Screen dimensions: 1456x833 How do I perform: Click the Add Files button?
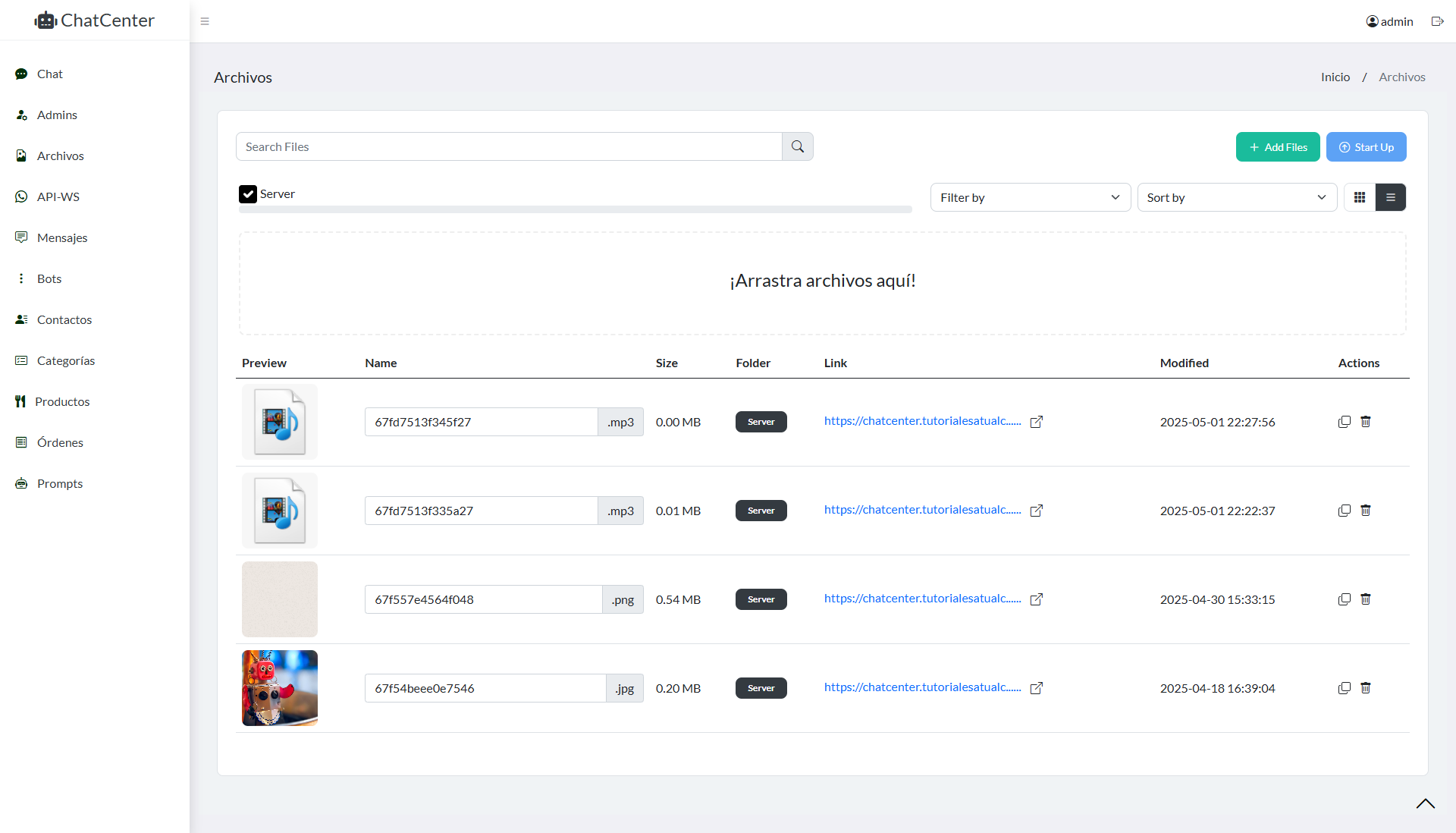[x=1278, y=147]
